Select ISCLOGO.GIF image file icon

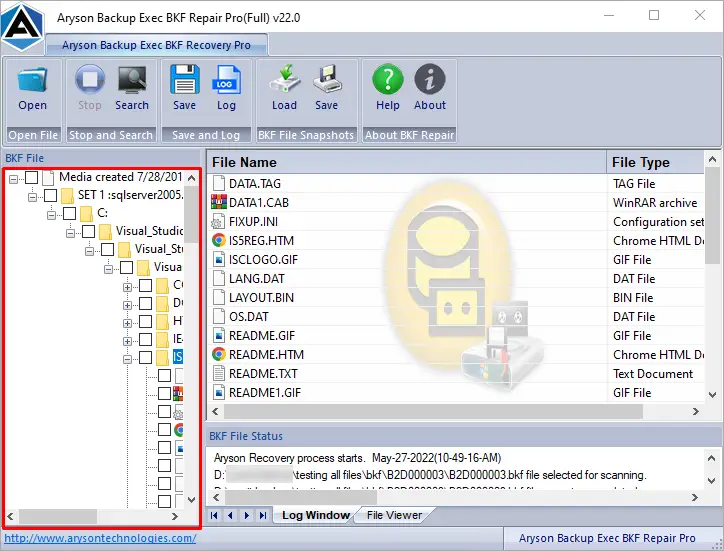pyautogui.click(x=218, y=259)
